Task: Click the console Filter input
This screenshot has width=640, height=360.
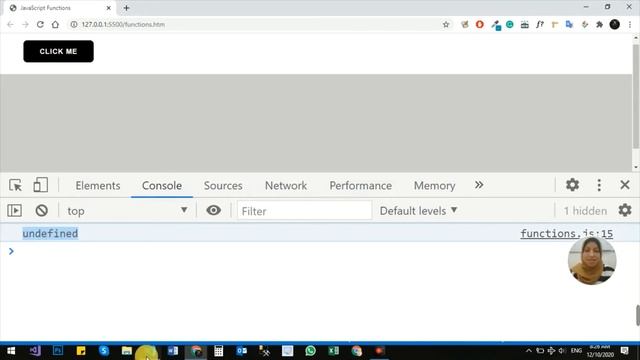Action: click(304, 211)
